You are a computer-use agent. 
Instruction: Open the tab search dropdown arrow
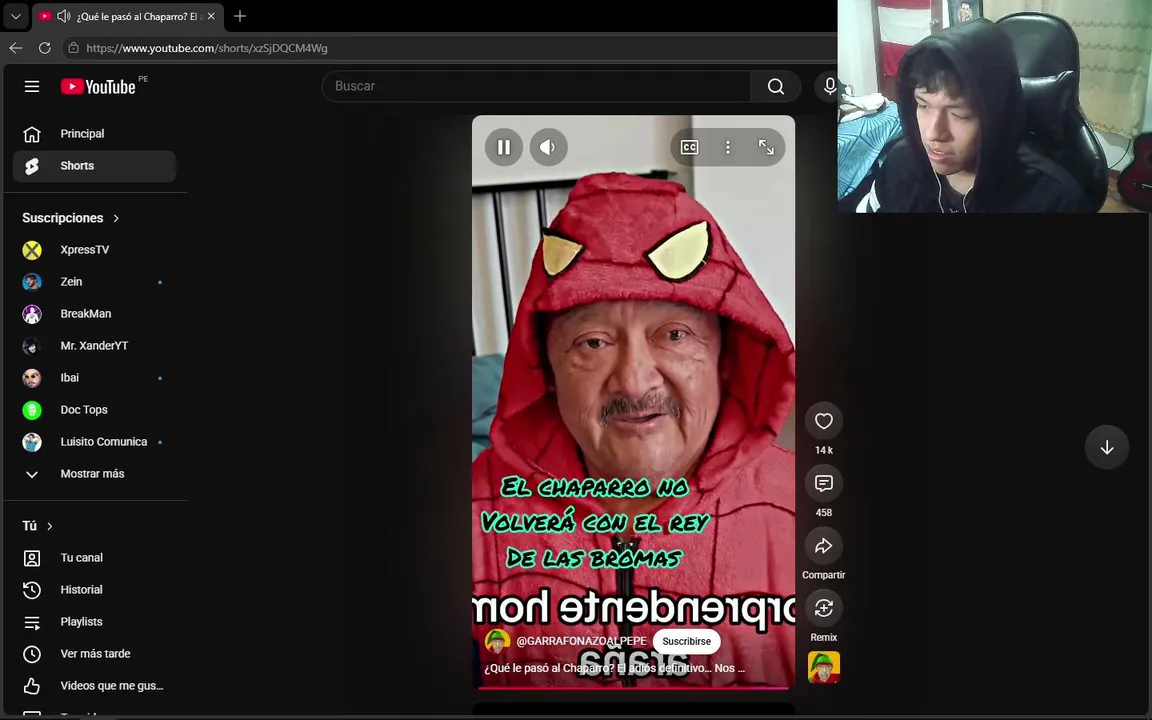(x=15, y=16)
